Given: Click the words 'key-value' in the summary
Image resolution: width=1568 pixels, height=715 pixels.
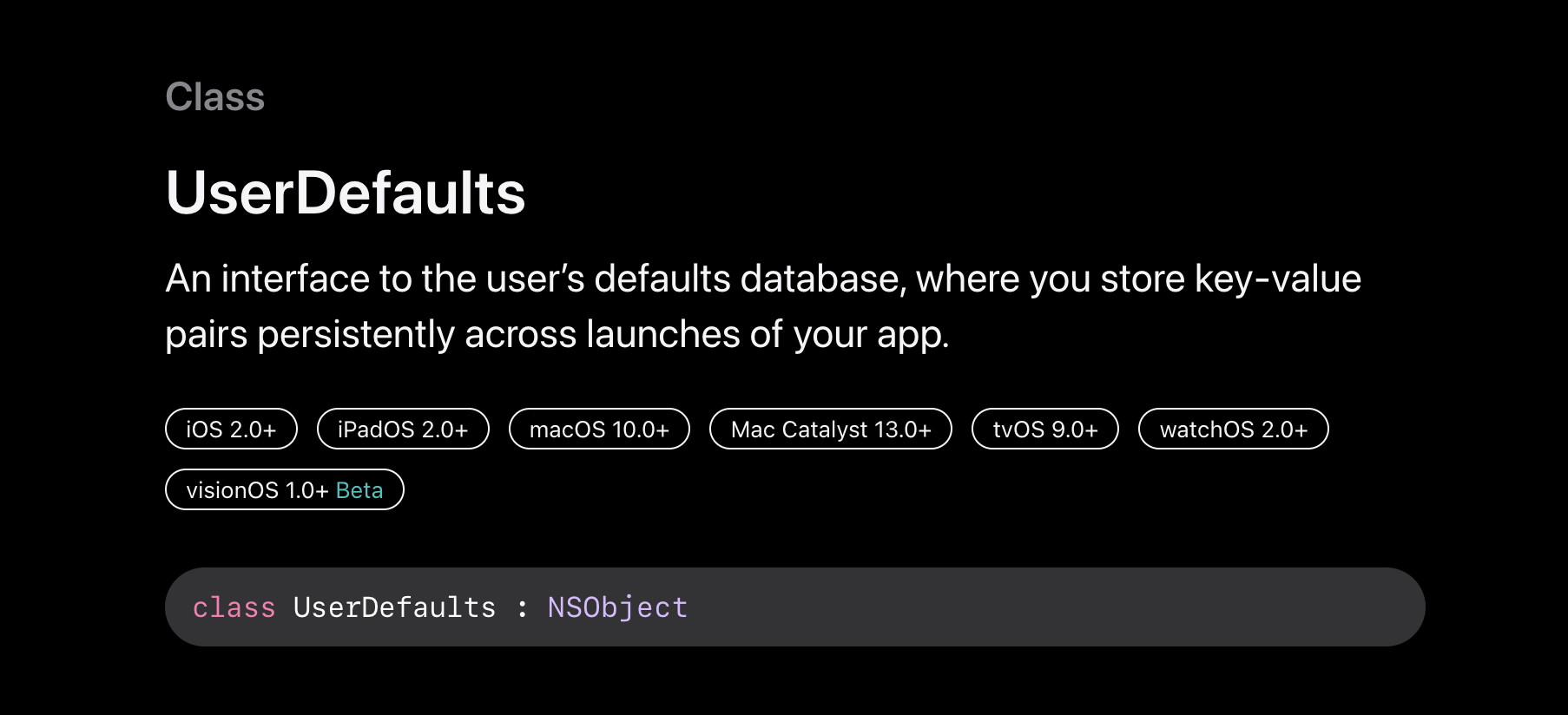Looking at the screenshot, I should (x=1278, y=279).
